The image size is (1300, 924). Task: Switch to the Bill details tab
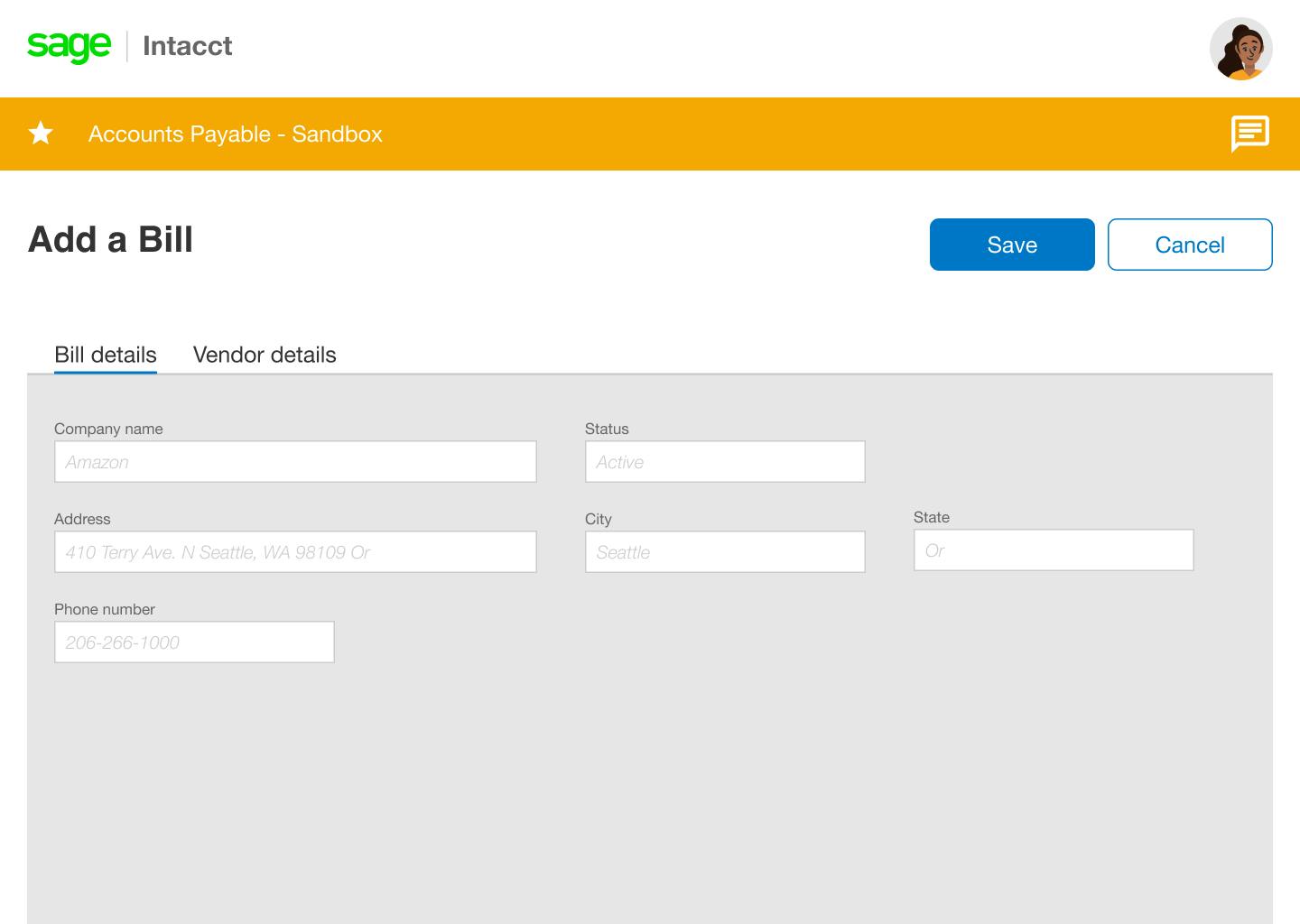pos(106,355)
